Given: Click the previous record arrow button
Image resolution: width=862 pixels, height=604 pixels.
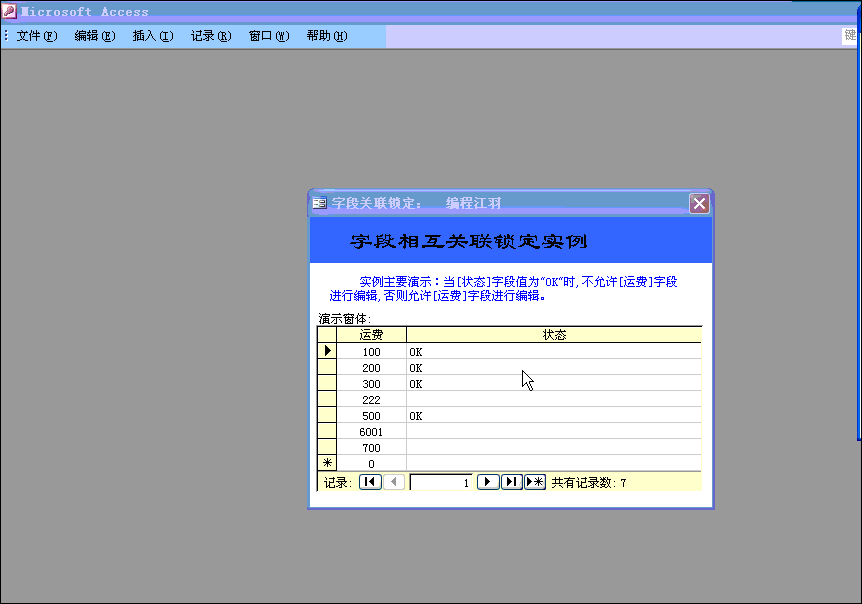Looking at the screenshot, I should [x=394, y=482].
